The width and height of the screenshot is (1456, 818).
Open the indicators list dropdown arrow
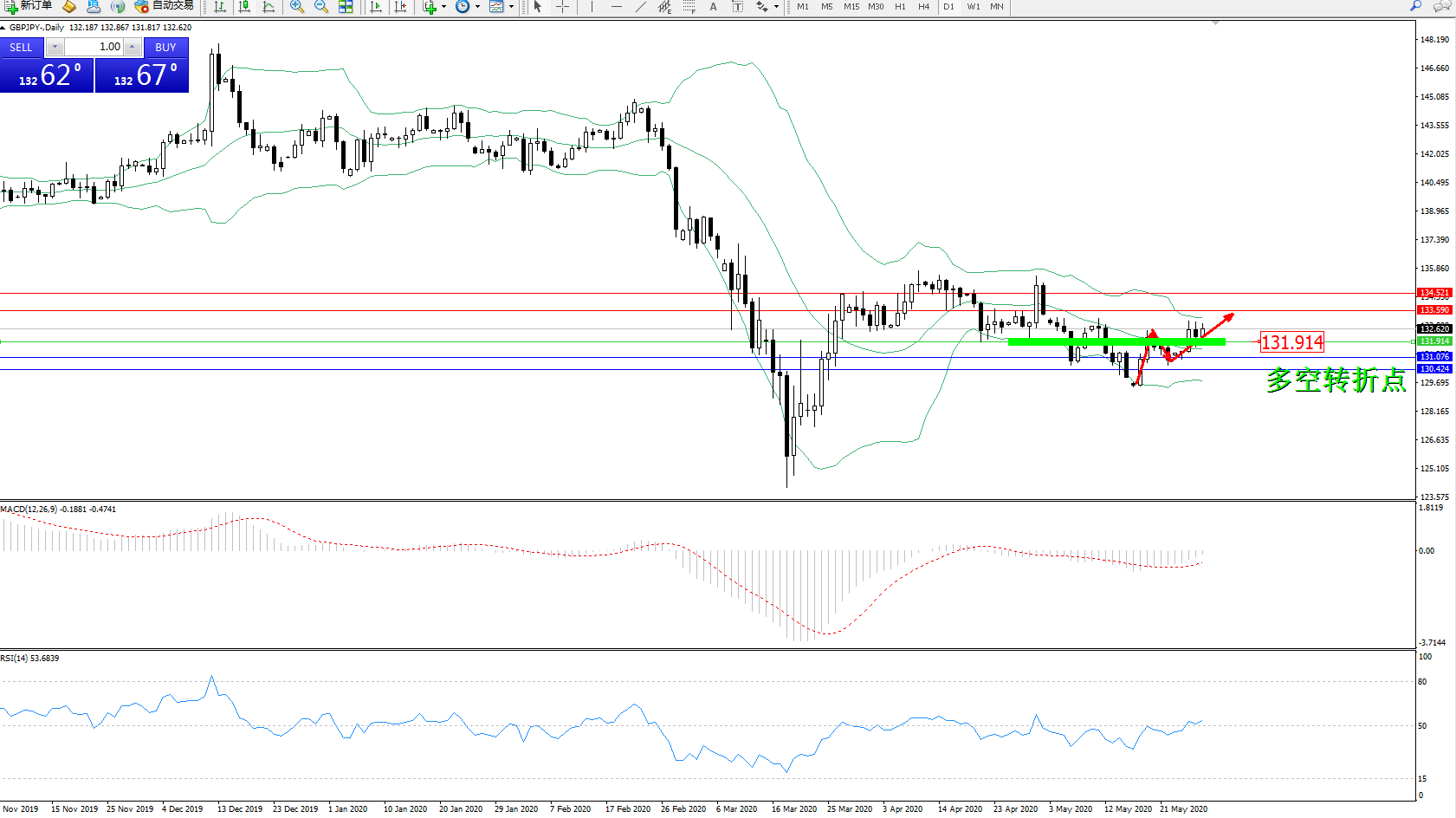pos(443,7)
